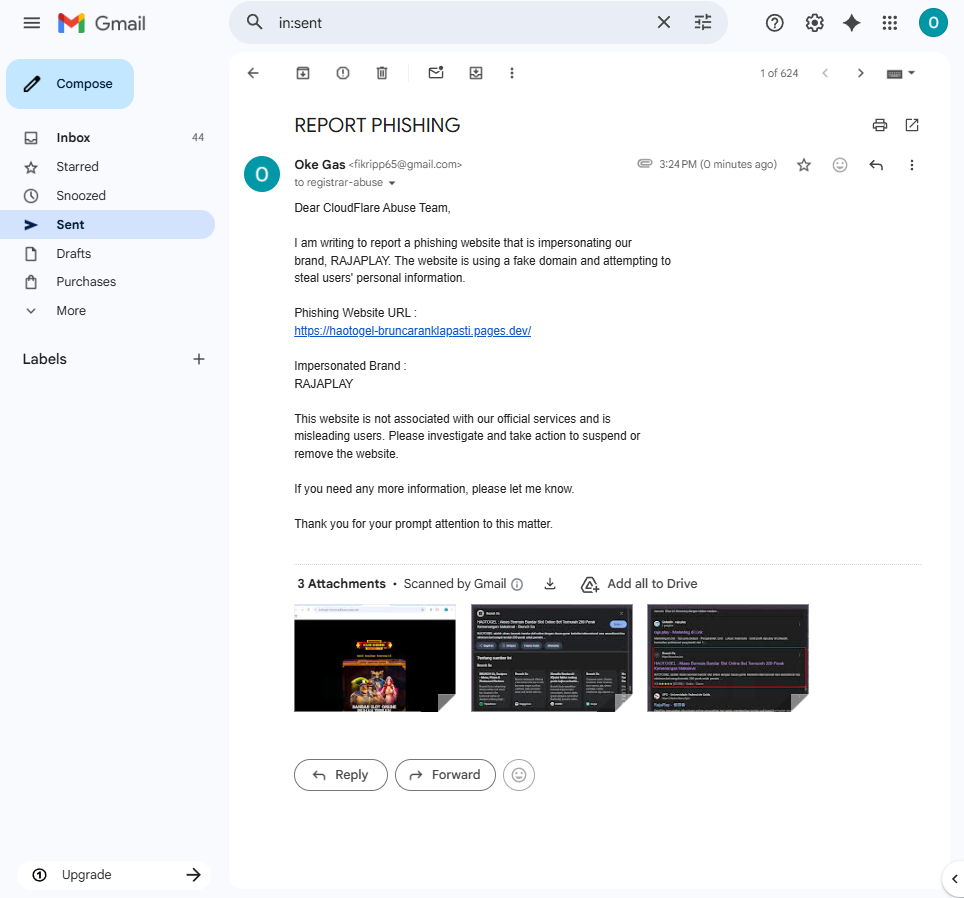
Task: Create a new label with plus icon
Action: 199,359
